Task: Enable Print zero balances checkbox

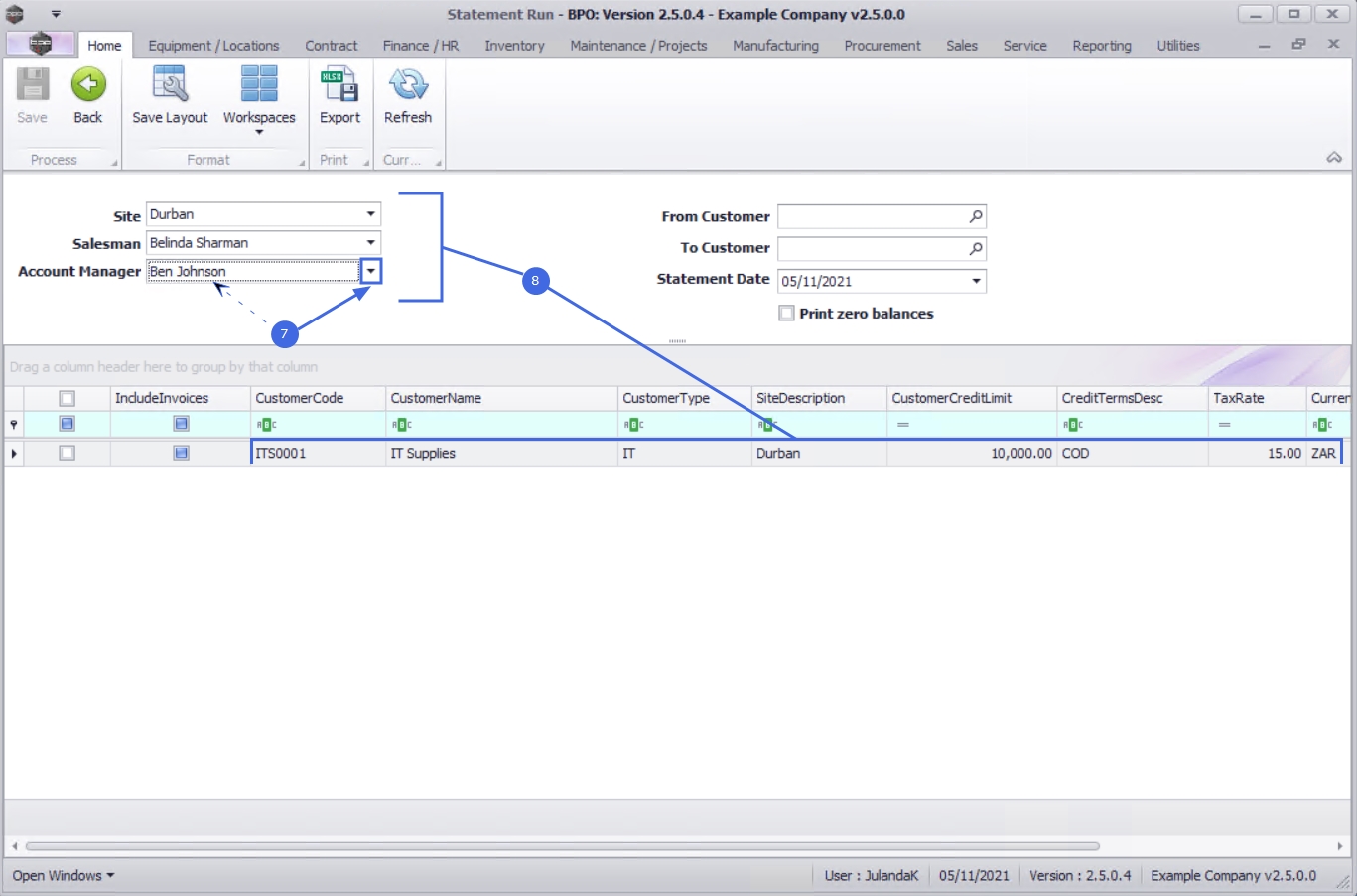Action: 787,314
